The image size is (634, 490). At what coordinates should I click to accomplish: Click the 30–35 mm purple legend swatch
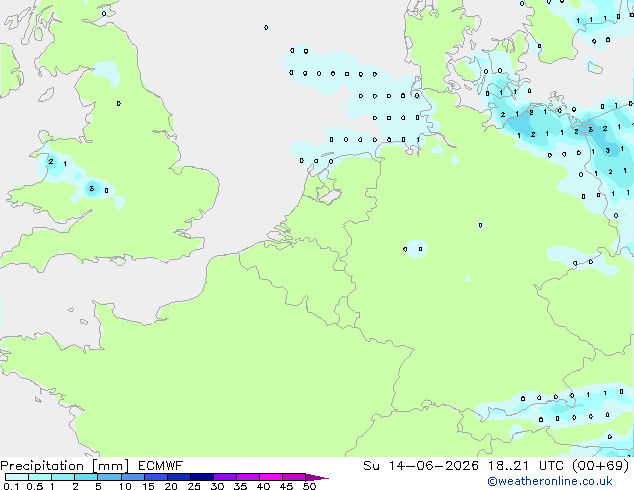(x=225, y=477)
